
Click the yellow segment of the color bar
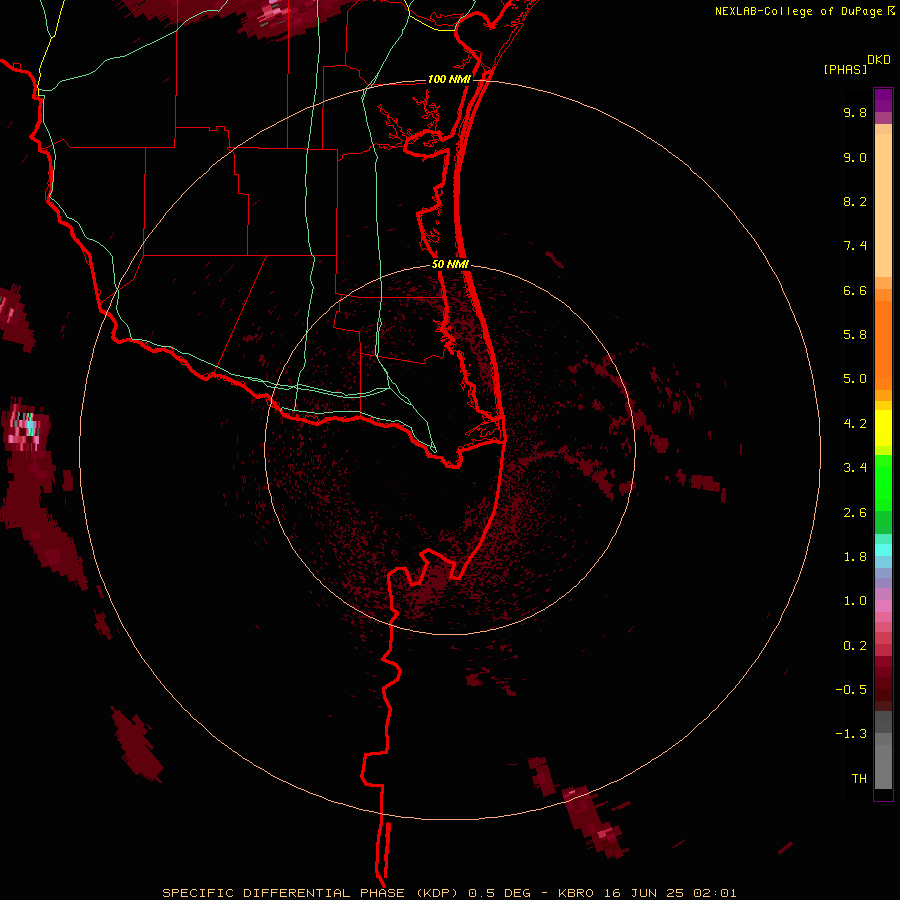(x=883, y=428)
